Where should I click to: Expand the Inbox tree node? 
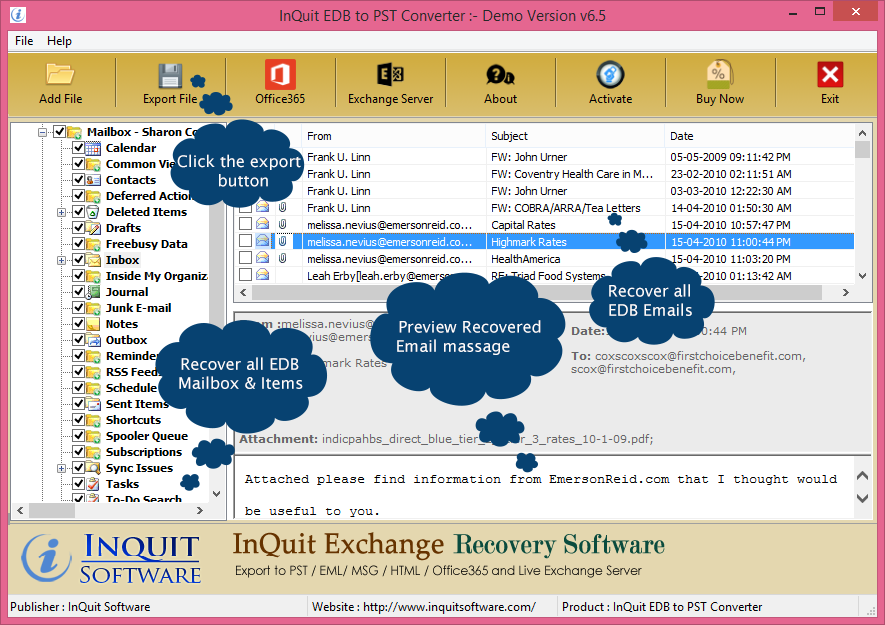(x=62, y=260)
